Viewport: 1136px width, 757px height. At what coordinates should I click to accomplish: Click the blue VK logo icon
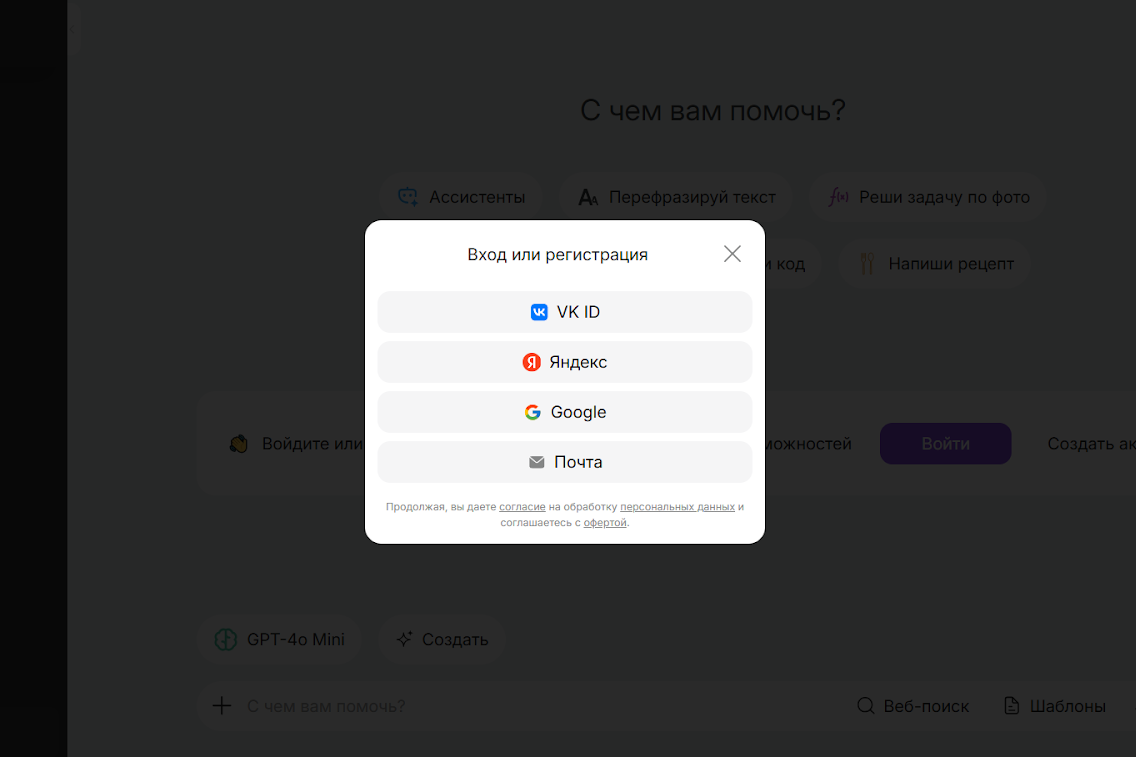[x=539, y=312]
